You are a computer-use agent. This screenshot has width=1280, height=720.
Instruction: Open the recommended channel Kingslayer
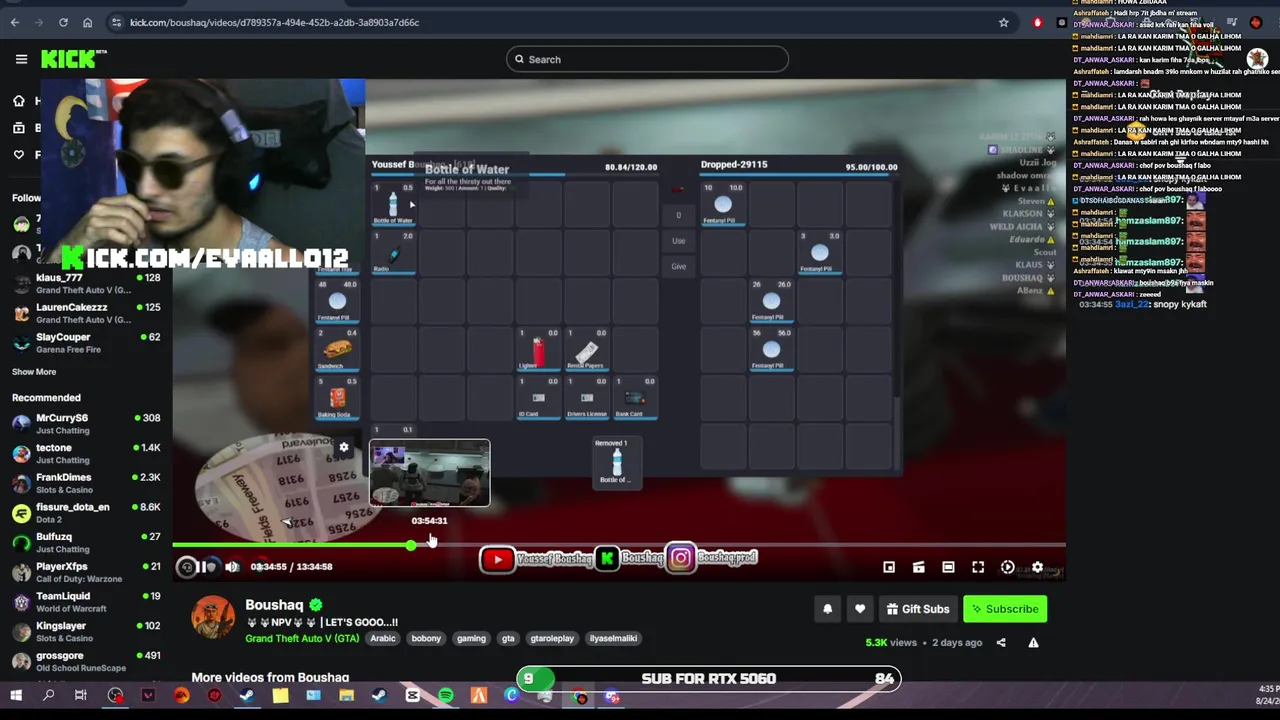[86, 632]
